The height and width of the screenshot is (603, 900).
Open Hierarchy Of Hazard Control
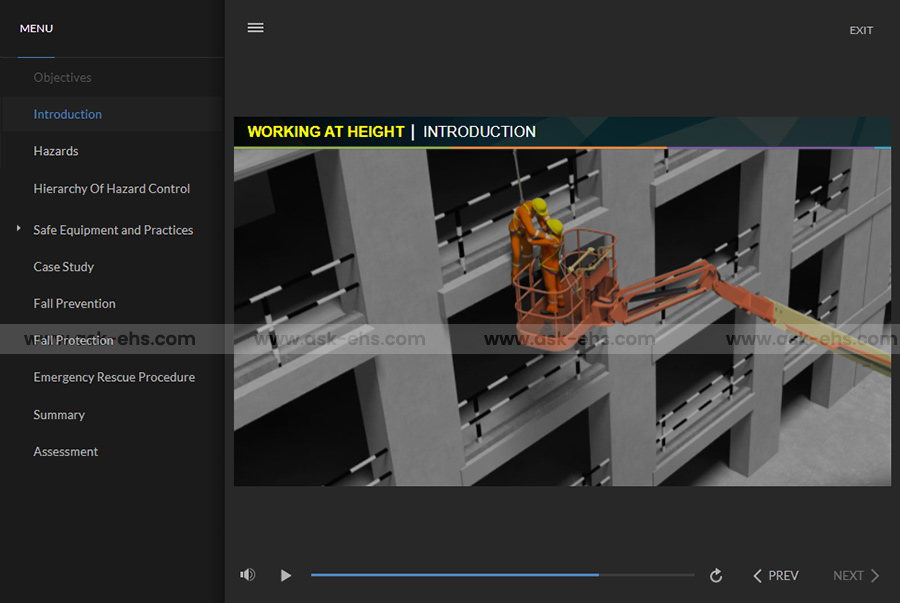pos(111,188)
